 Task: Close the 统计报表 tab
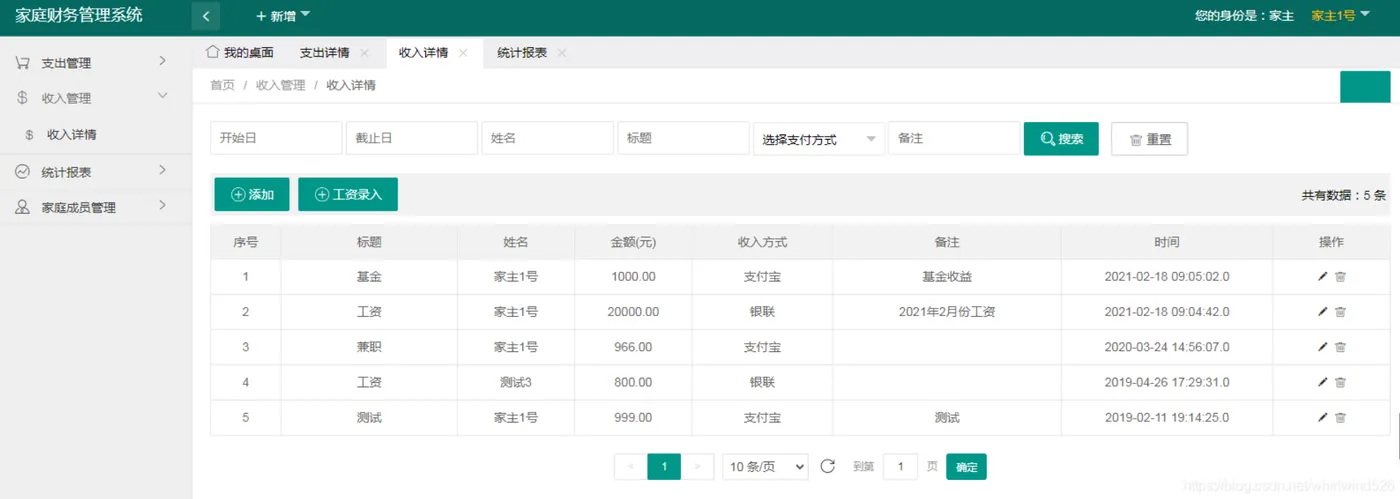562,53
